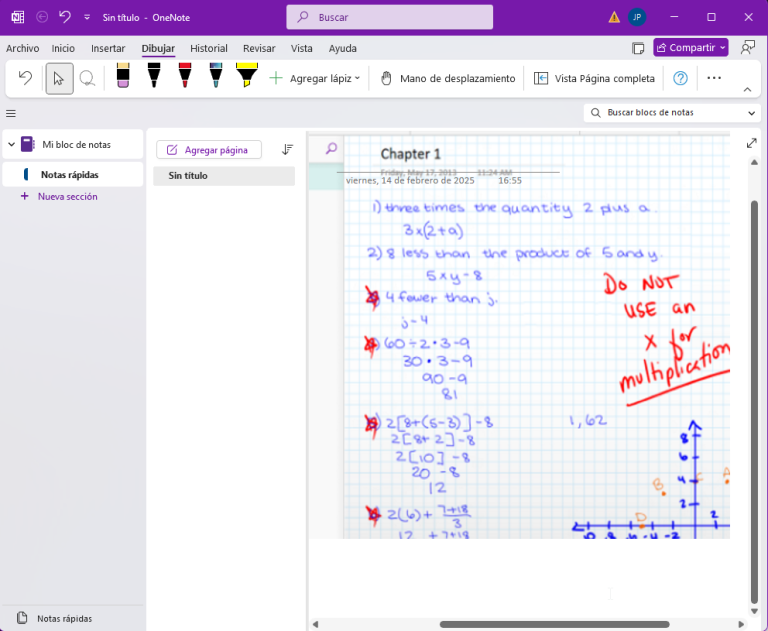Click the Agregar página button
The image size is (768, 631).
click(x=208, y=150)
